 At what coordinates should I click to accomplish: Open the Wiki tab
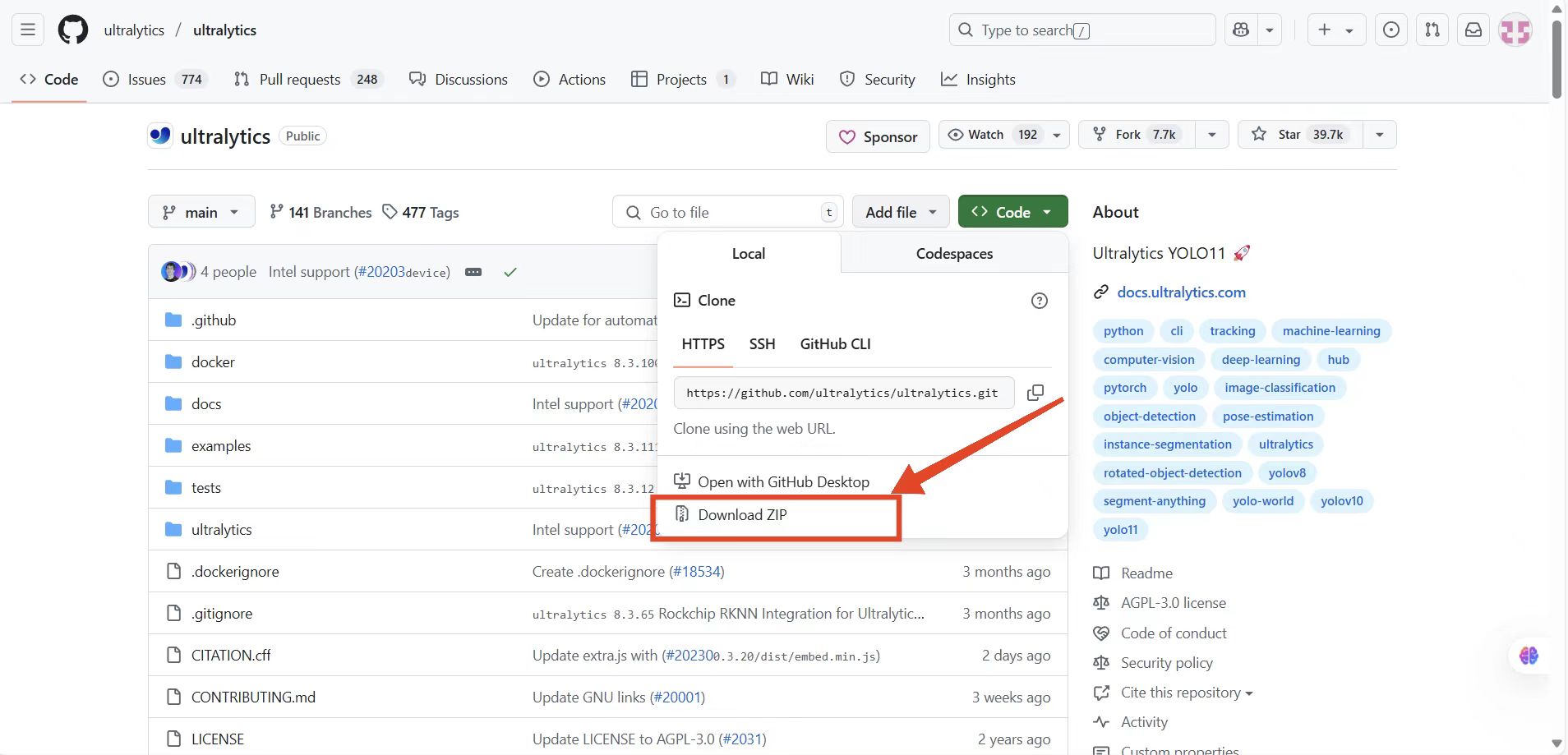pos(787,80)
